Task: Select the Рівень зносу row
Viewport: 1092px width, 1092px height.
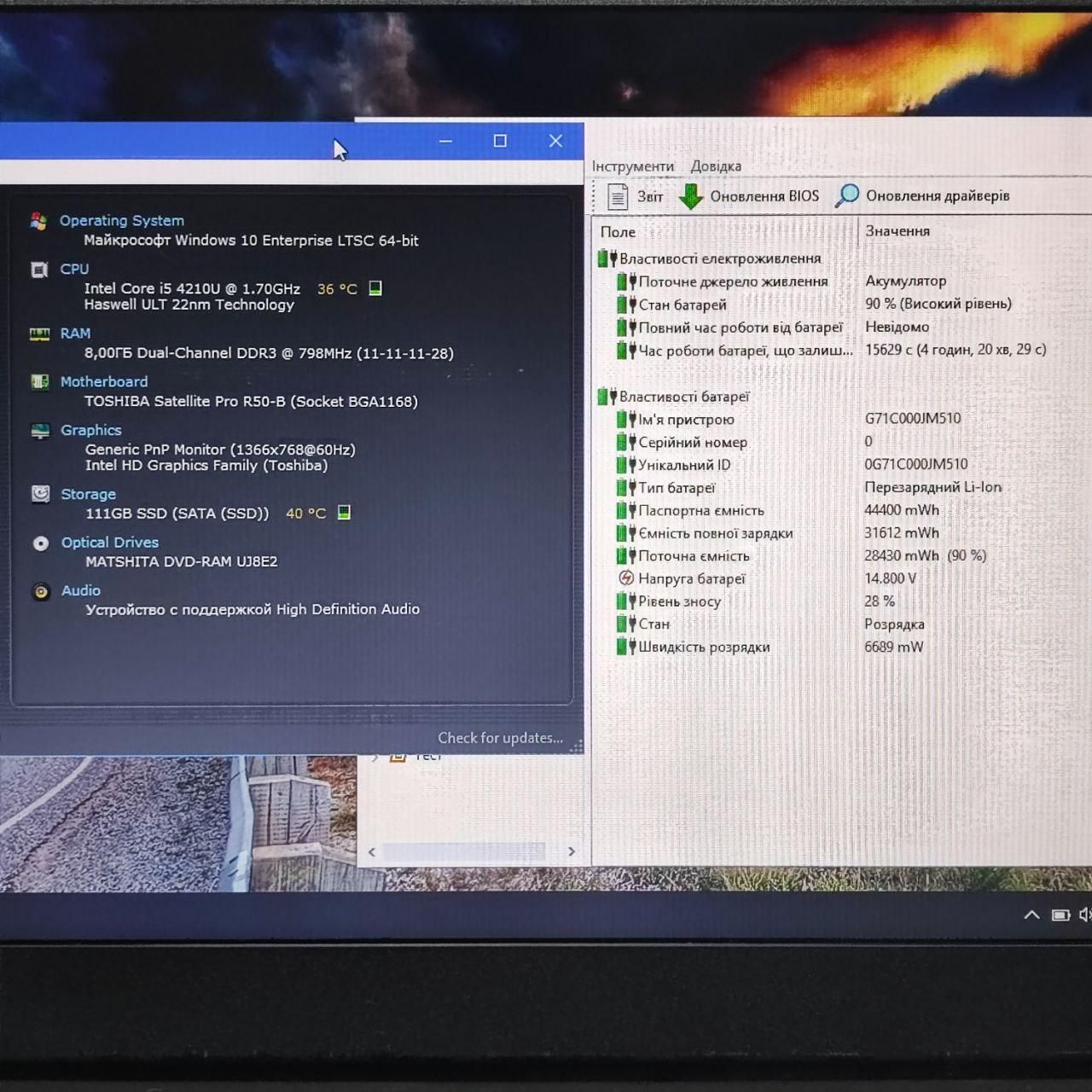Action: [x=842, y=601]
